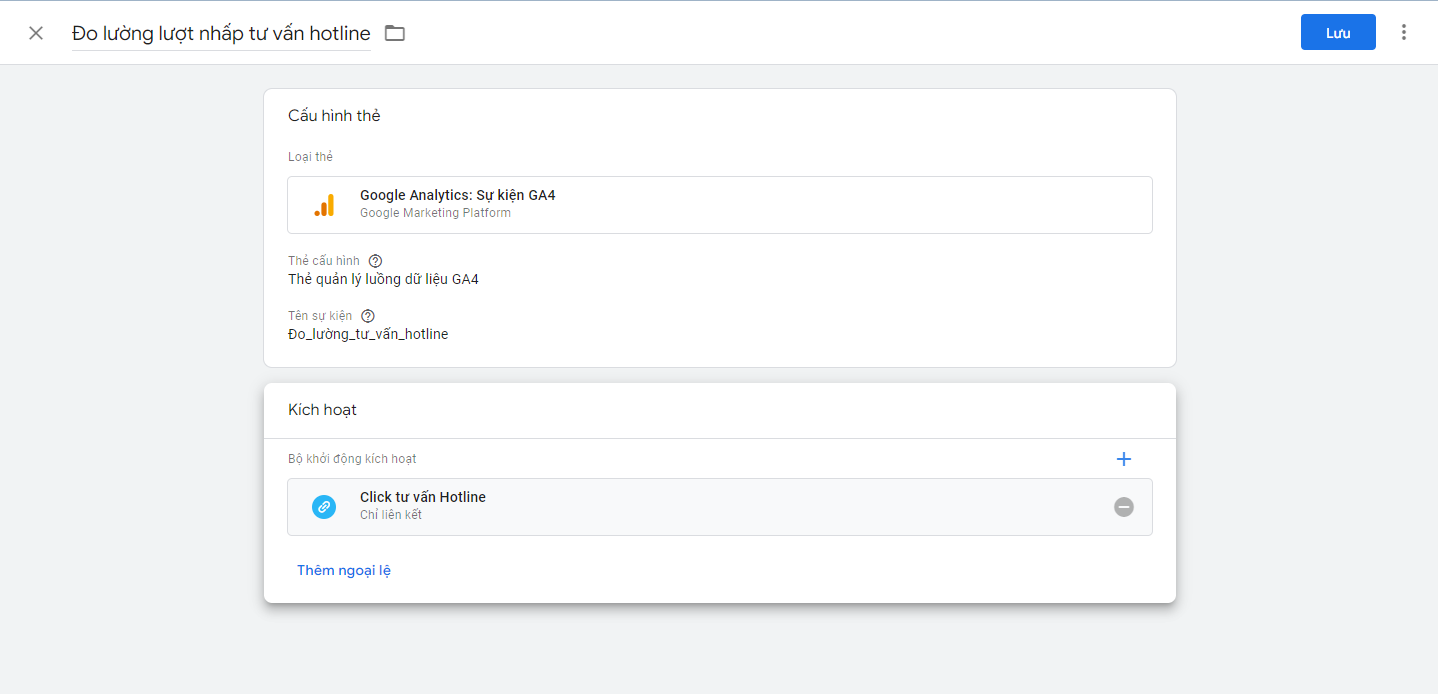
Task: Remove trigger using the gray minus icon
Action: click(1124, 507)
